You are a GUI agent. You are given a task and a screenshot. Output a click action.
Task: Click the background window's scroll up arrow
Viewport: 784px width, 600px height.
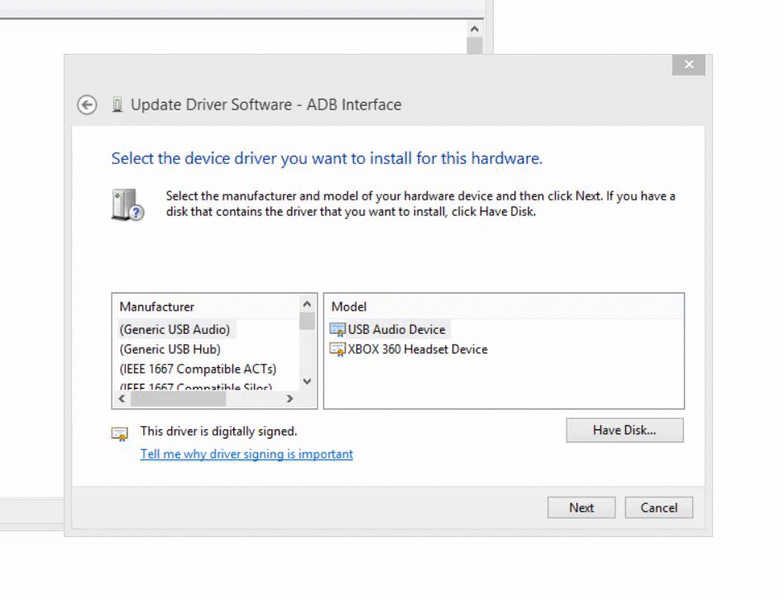coord(474,29)
